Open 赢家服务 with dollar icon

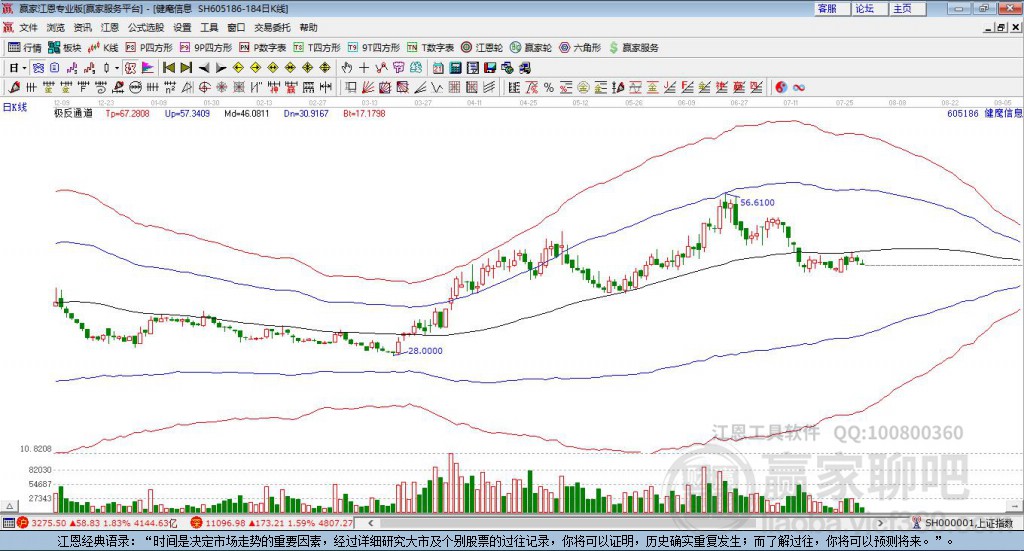tap(634, 48)
